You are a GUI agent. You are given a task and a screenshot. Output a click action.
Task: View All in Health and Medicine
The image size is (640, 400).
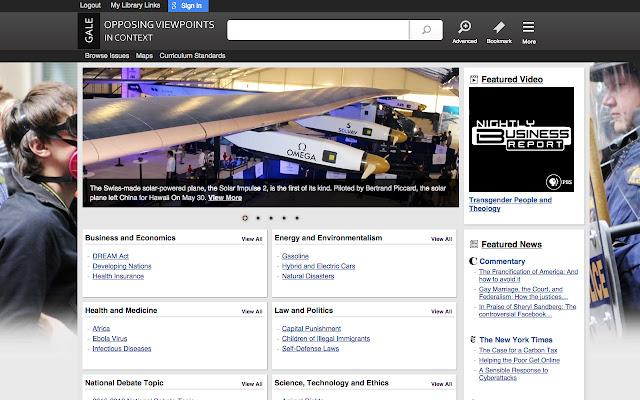point(252,311)
